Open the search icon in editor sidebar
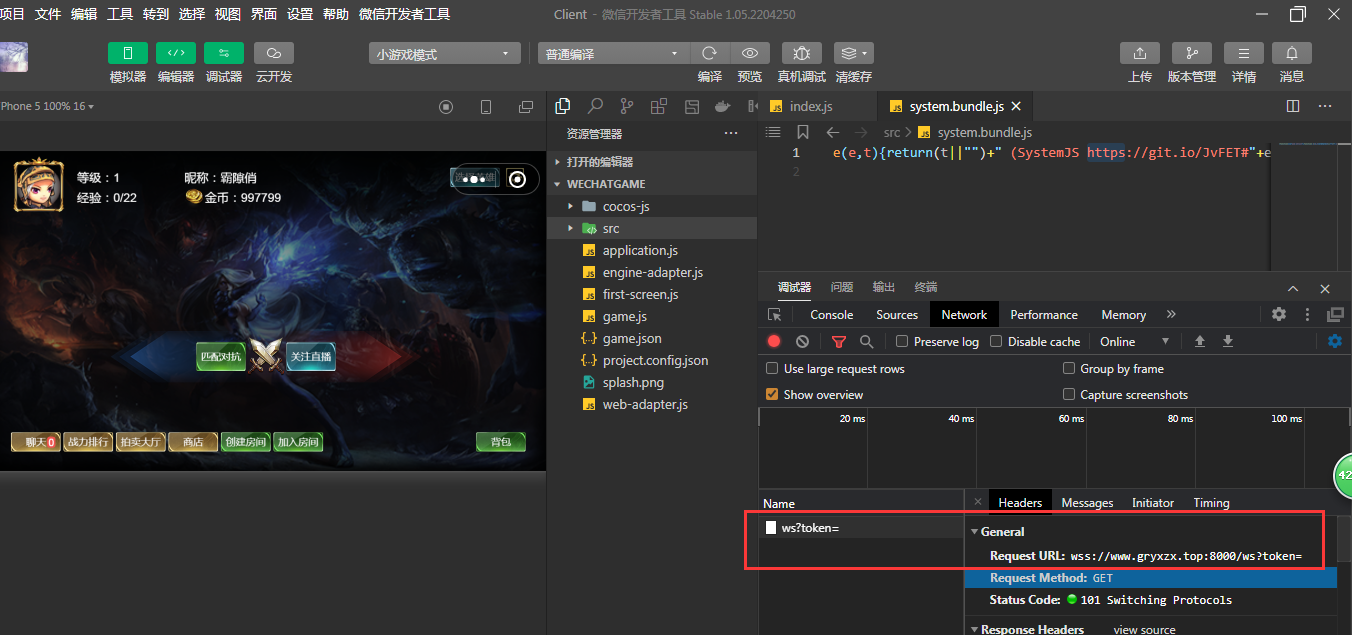The width and height of the screenshot is (1352, 635). click(595, 106)
